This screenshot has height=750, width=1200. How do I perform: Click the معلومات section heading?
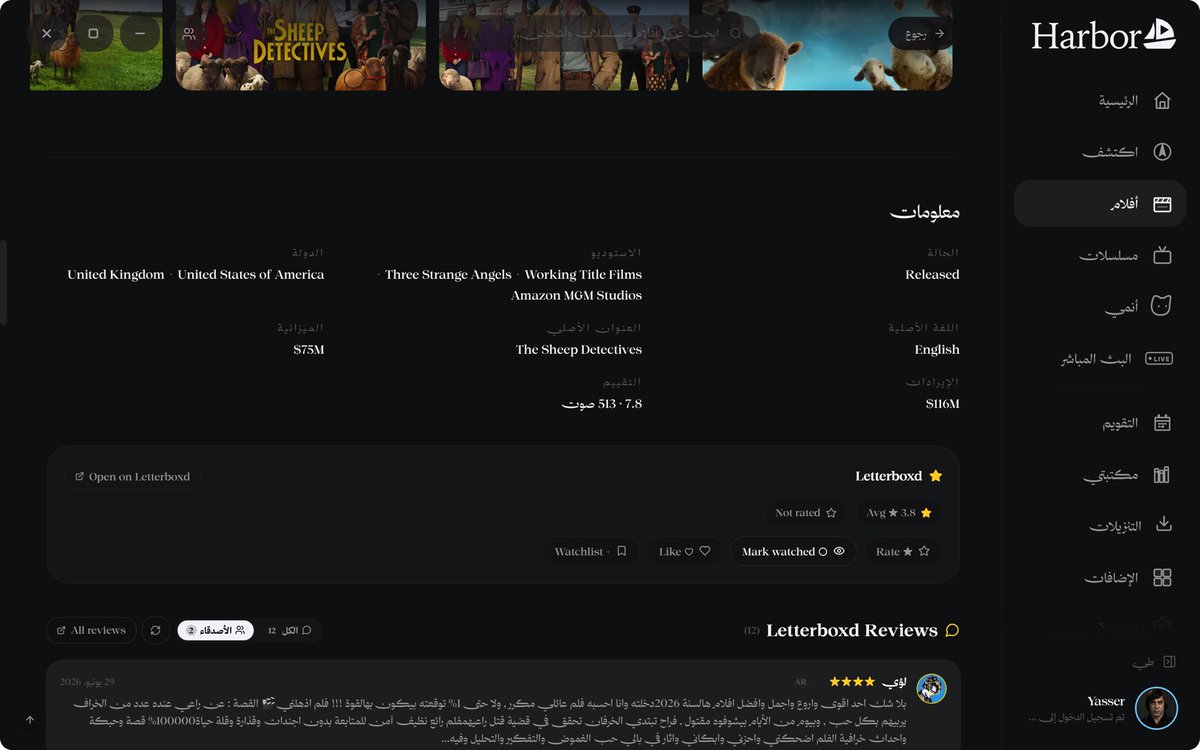point(925,212)
